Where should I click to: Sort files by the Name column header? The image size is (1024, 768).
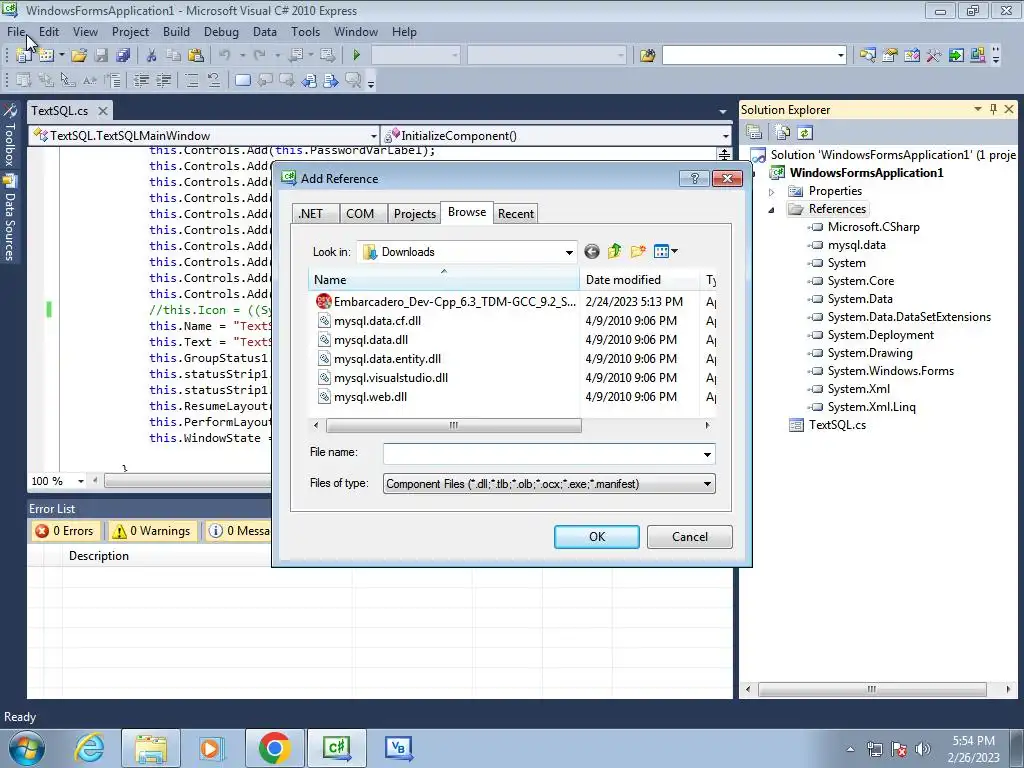(443, 280)
